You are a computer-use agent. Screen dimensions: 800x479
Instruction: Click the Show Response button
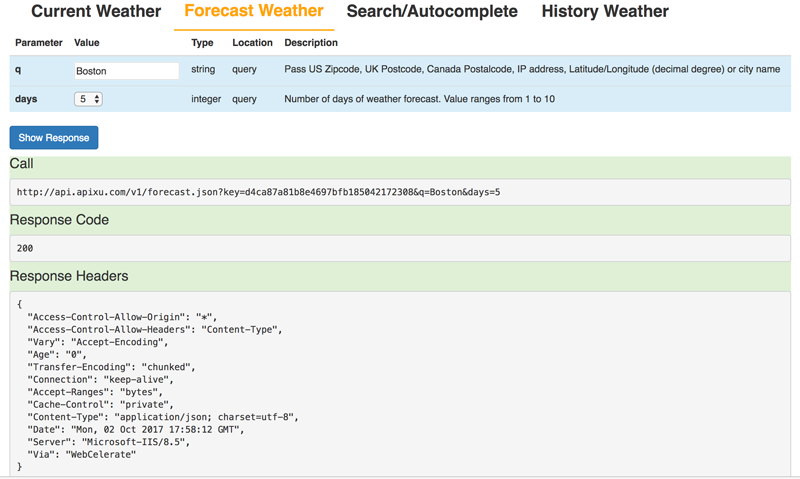click(x=54, y=138)
